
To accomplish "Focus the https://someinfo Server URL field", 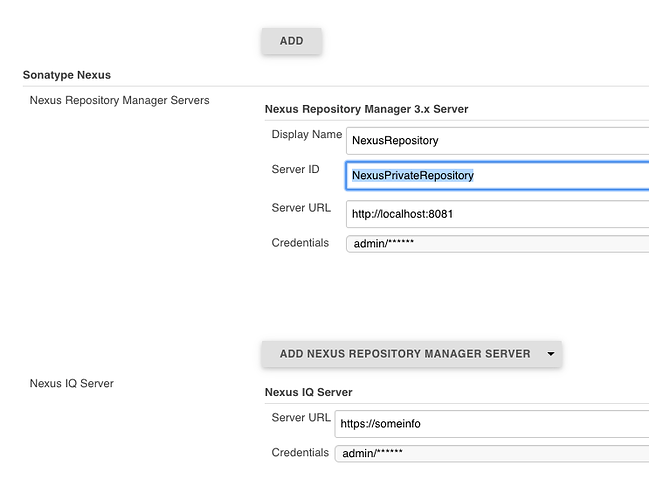I will click(492, 424).
